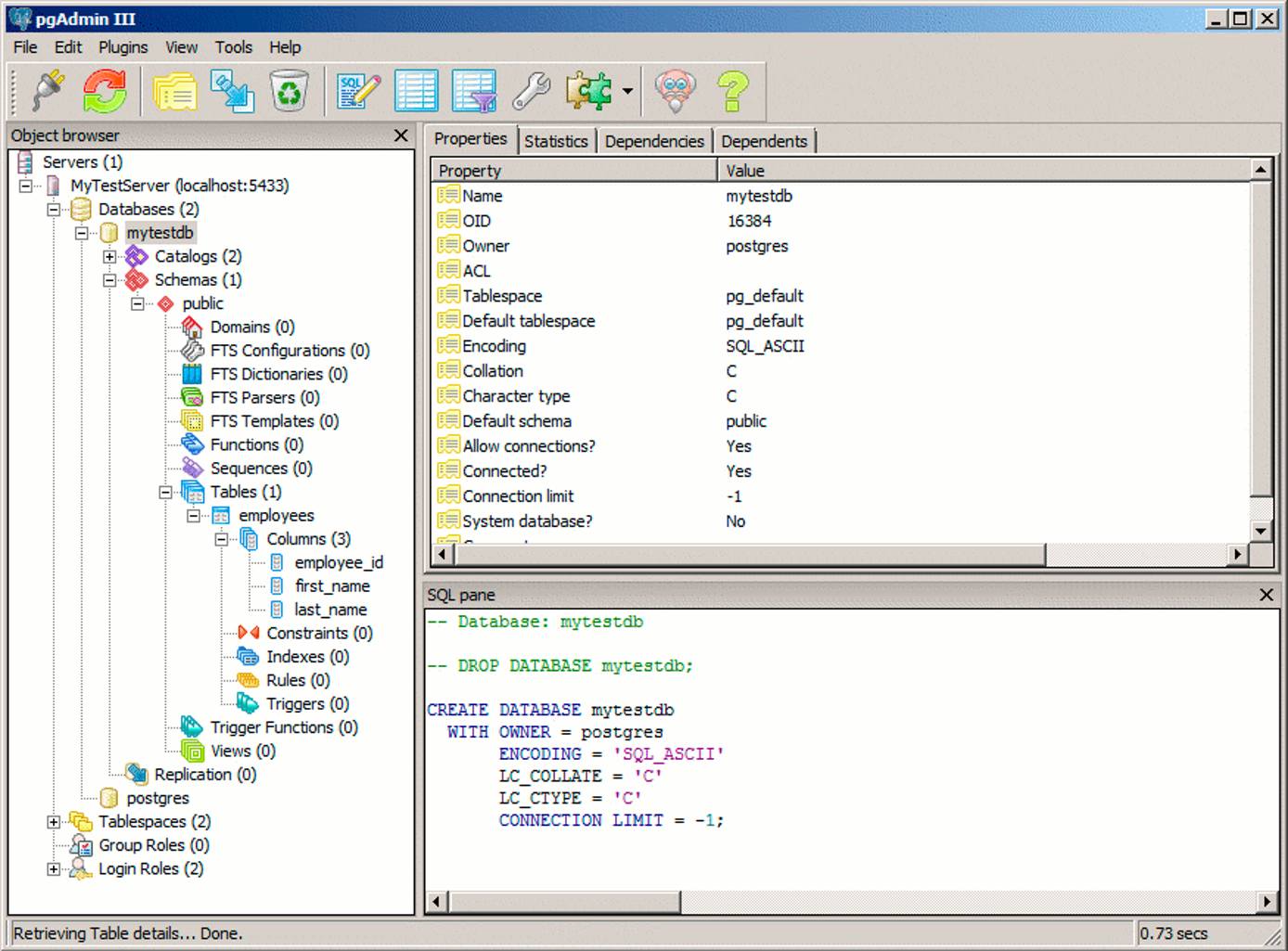The image size is (1288, 951).
Task: Switch to the Statistics tab
Action: pos(555,140)
